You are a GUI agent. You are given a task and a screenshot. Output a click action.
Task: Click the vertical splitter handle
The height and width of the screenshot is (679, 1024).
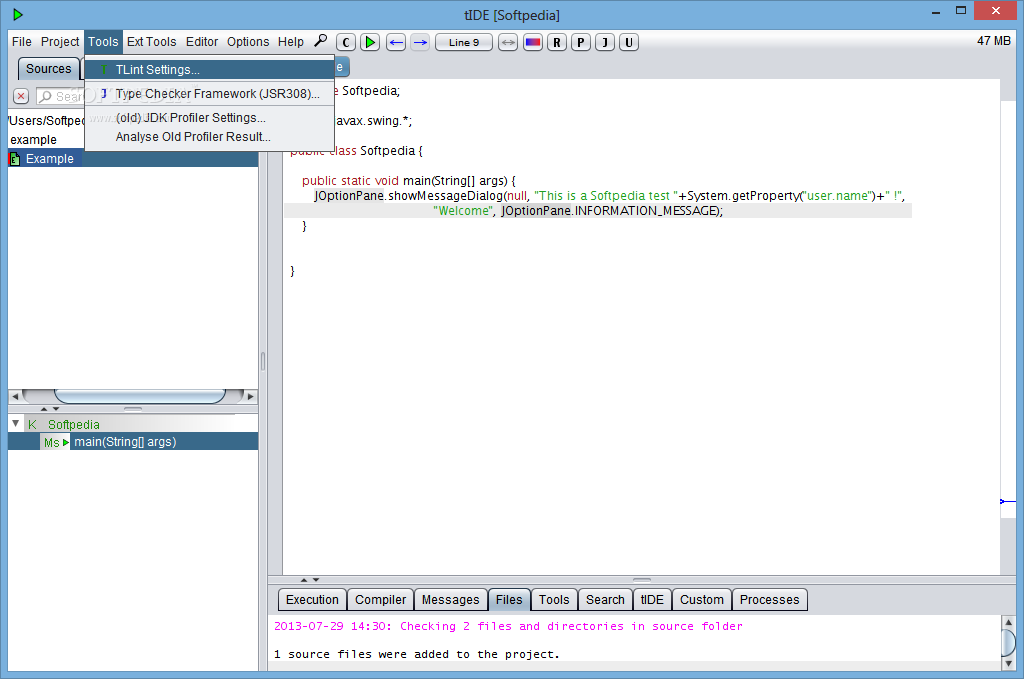[x=263, y=362]
